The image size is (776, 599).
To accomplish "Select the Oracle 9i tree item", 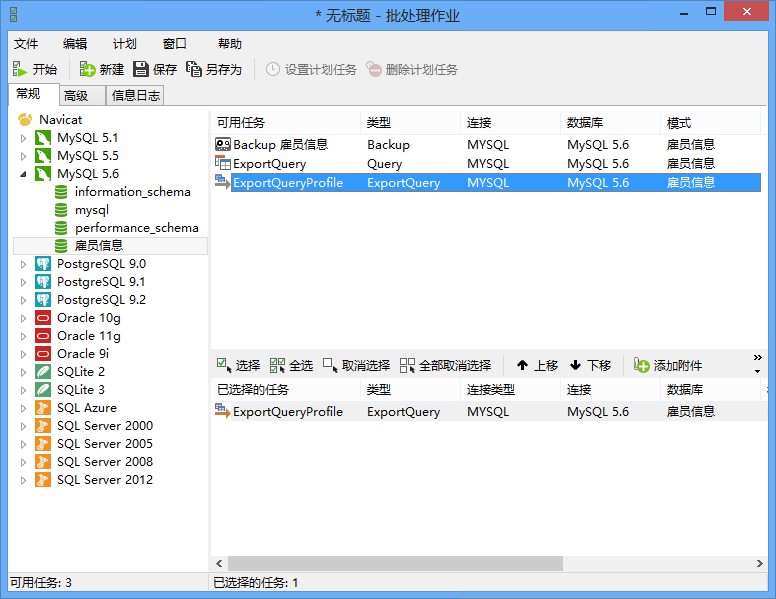I will pyautogui.click(x=83, y=354).
